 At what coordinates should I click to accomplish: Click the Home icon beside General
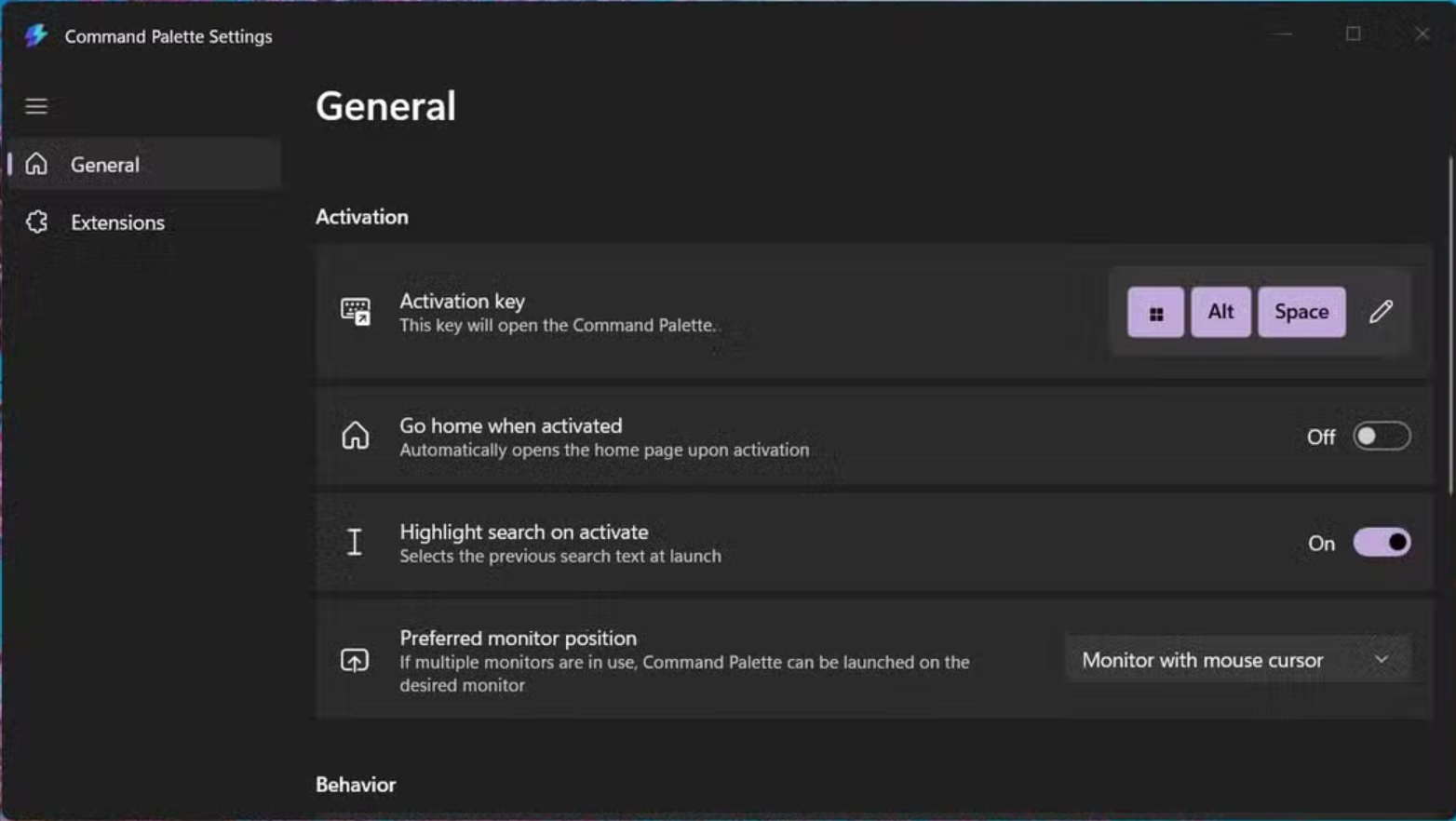coord(36,164)
